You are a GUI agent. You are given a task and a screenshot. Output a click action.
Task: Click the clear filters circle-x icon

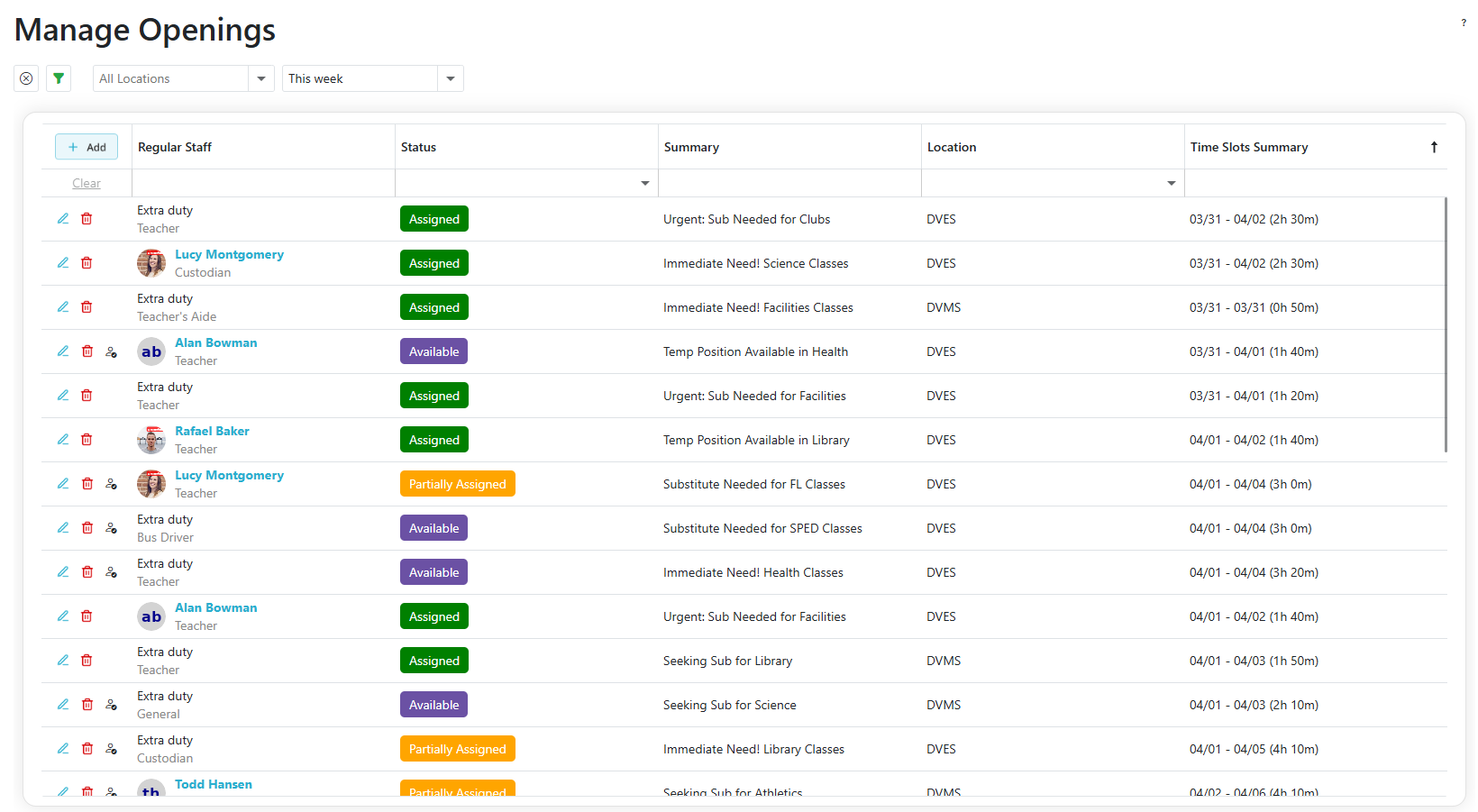click(26, 78)
